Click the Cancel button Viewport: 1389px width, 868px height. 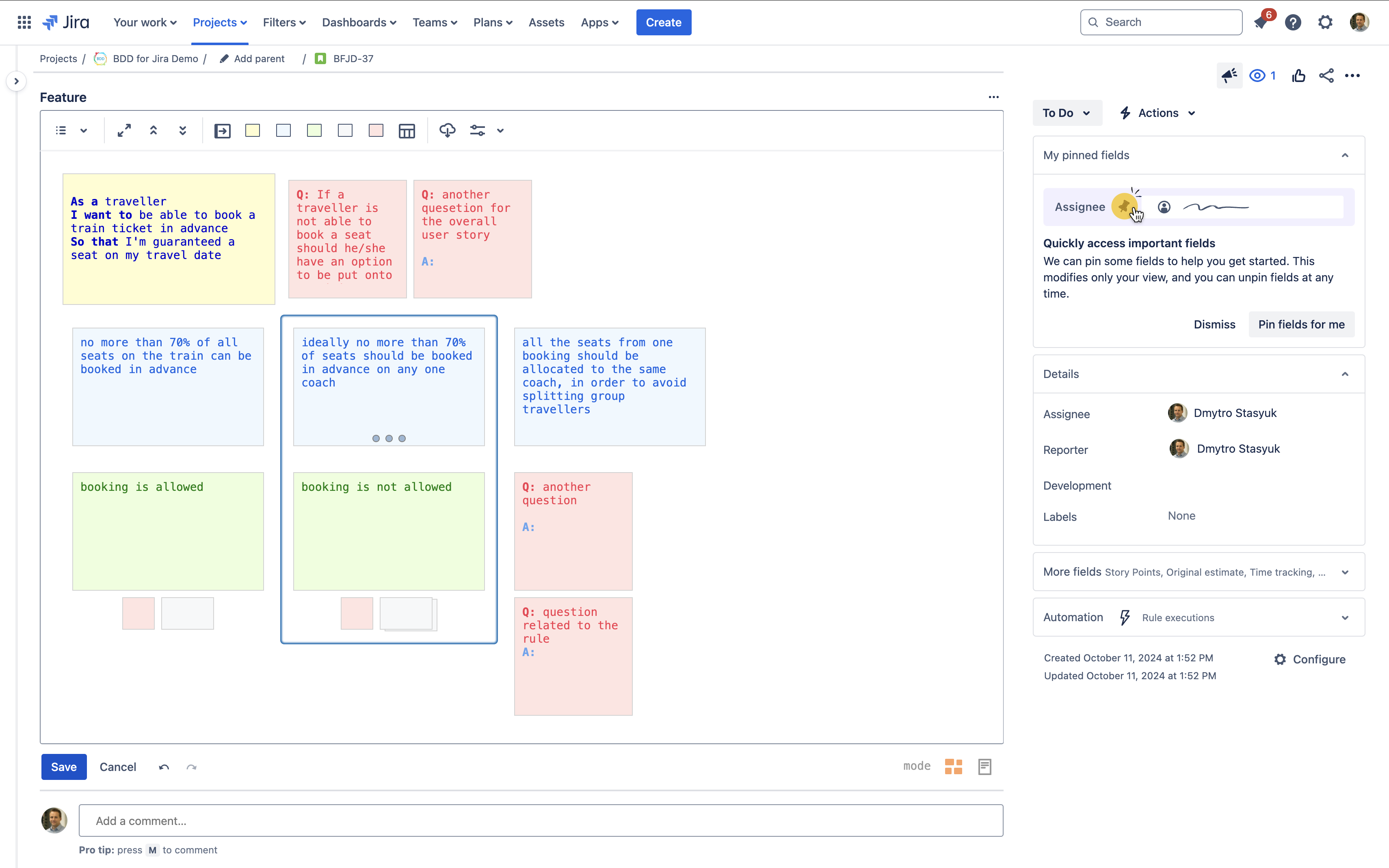(118, 767)
